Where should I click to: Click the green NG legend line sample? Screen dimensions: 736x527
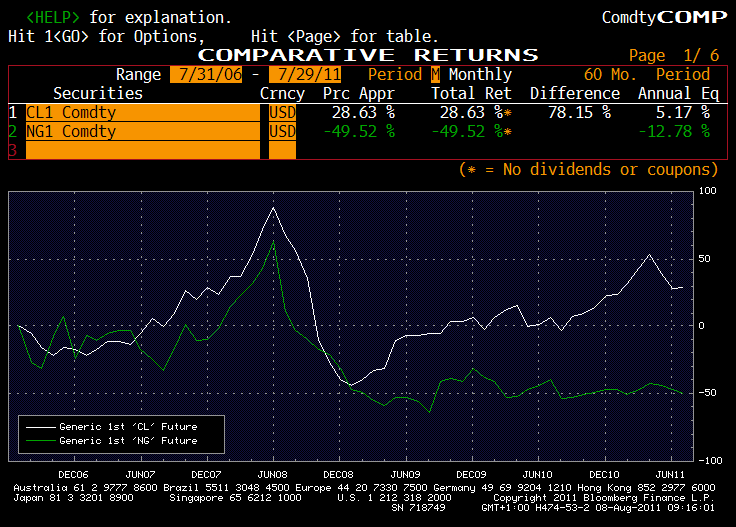pyautogui.click(x=40, y=441)
